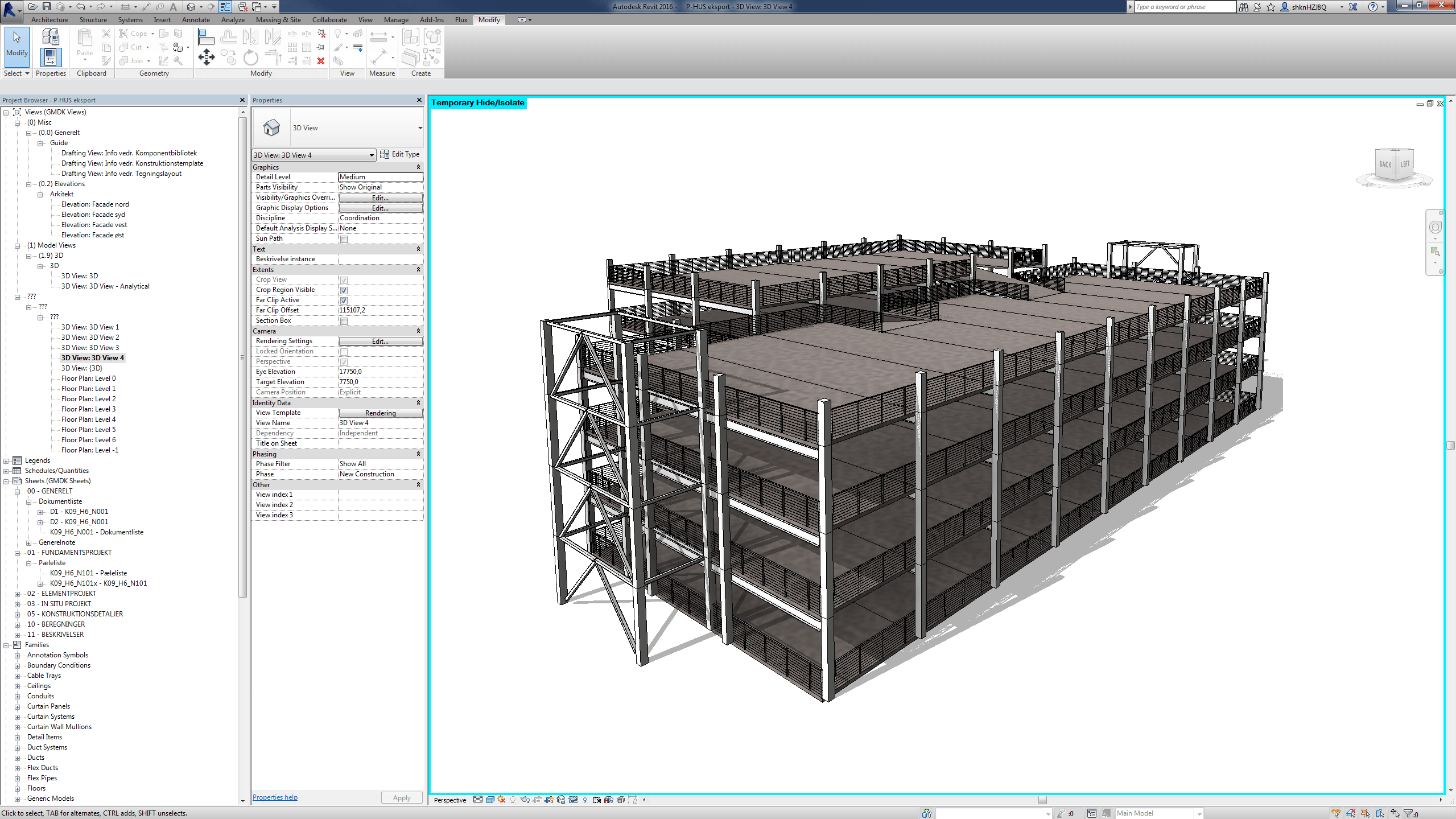This screenshot has width=1456, height=819.
Task: Open the Rendering dialog via the teapot icon
Action: [525, 800]
